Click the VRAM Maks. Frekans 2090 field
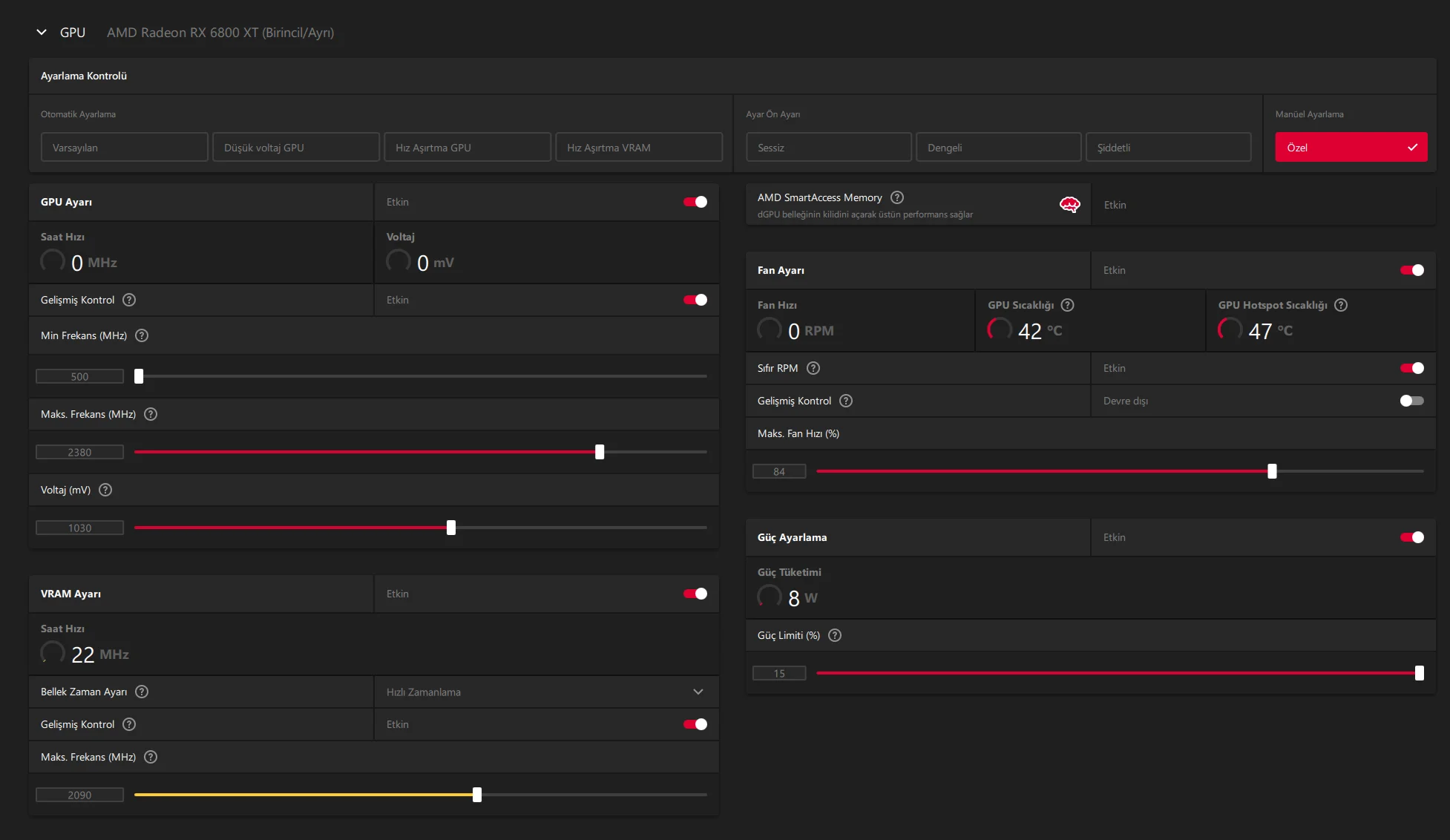This screenshot has width=1450, height=840. 79,795
